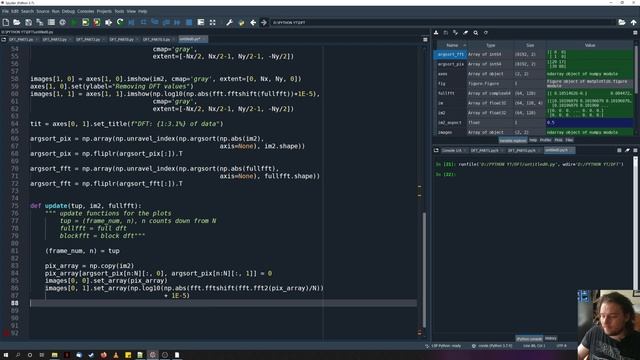Image resolution: width=640 pixels, height=360 pixels.
Task: Select the active untitled editor tab
Action: pyautogui.click(x=192, y=39)
